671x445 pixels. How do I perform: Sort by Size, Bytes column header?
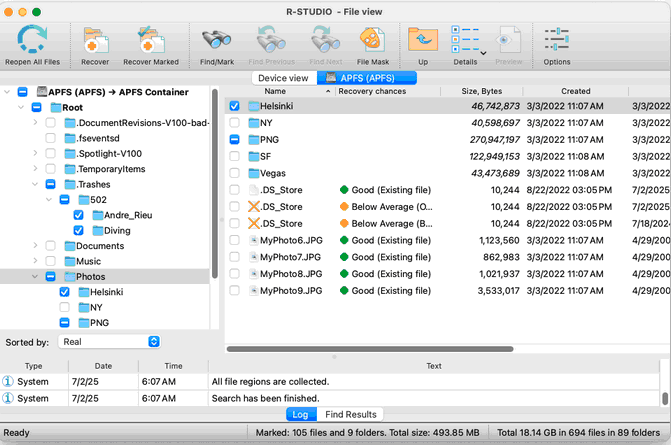point(481,91)
